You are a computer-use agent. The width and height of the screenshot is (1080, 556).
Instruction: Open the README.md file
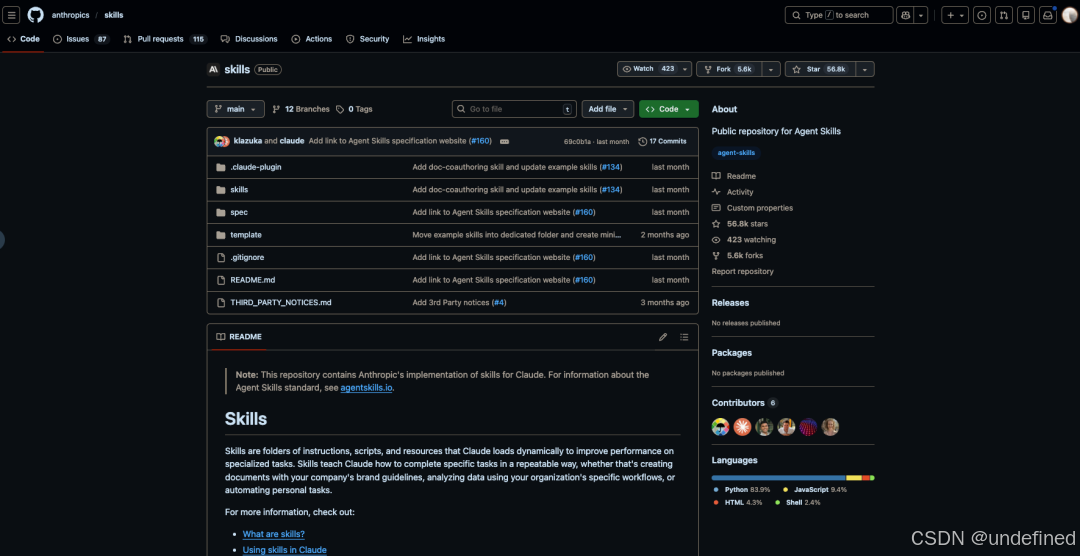coord(253,280)
